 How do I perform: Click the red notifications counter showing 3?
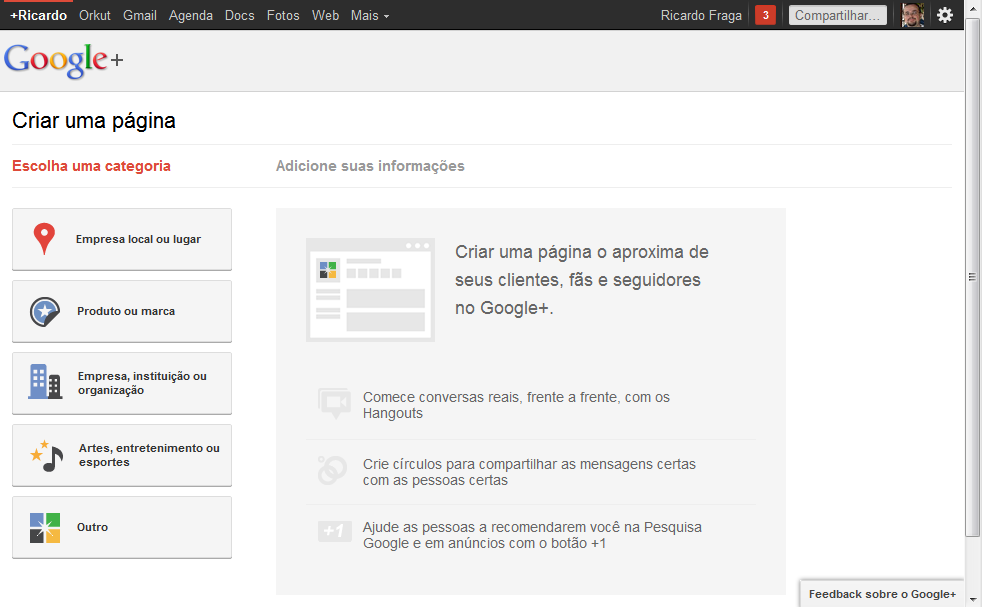[x=765, y=15]
